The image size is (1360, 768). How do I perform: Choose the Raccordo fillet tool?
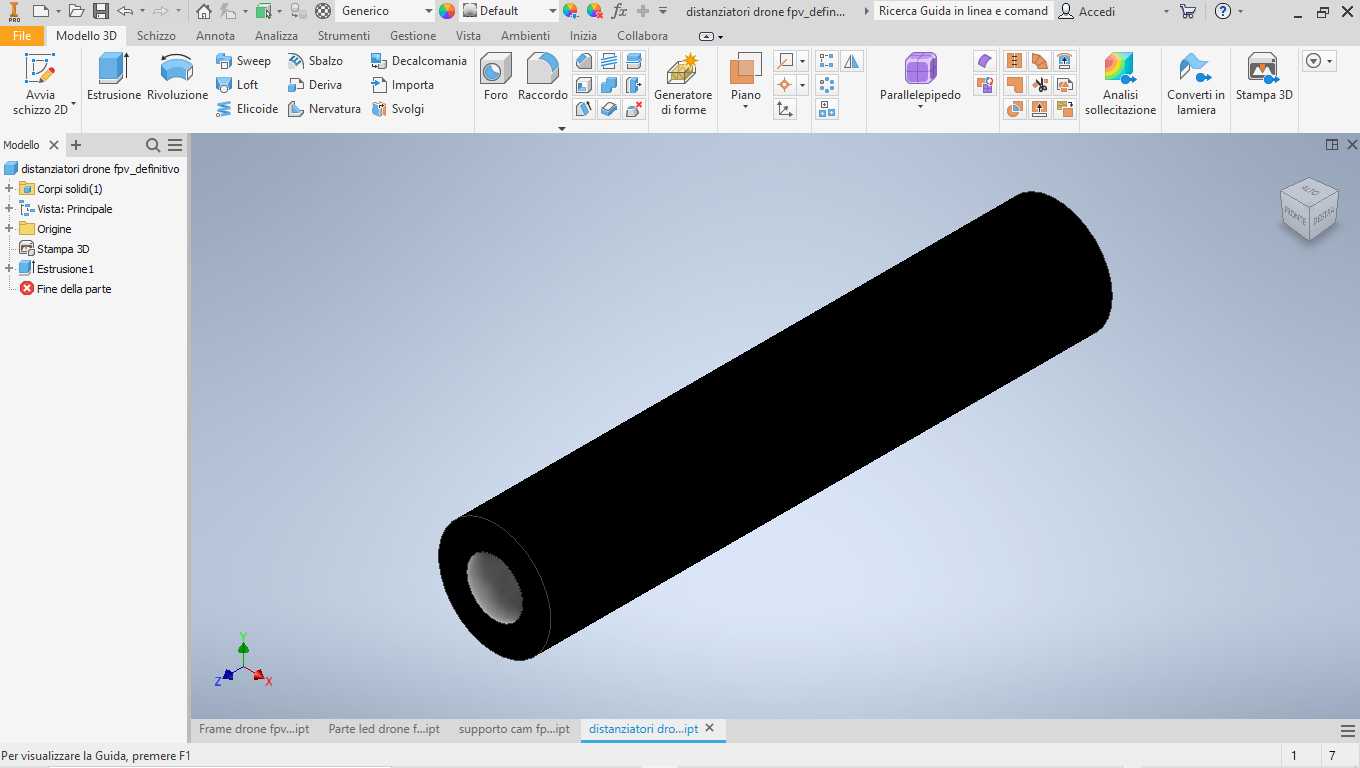543,76
